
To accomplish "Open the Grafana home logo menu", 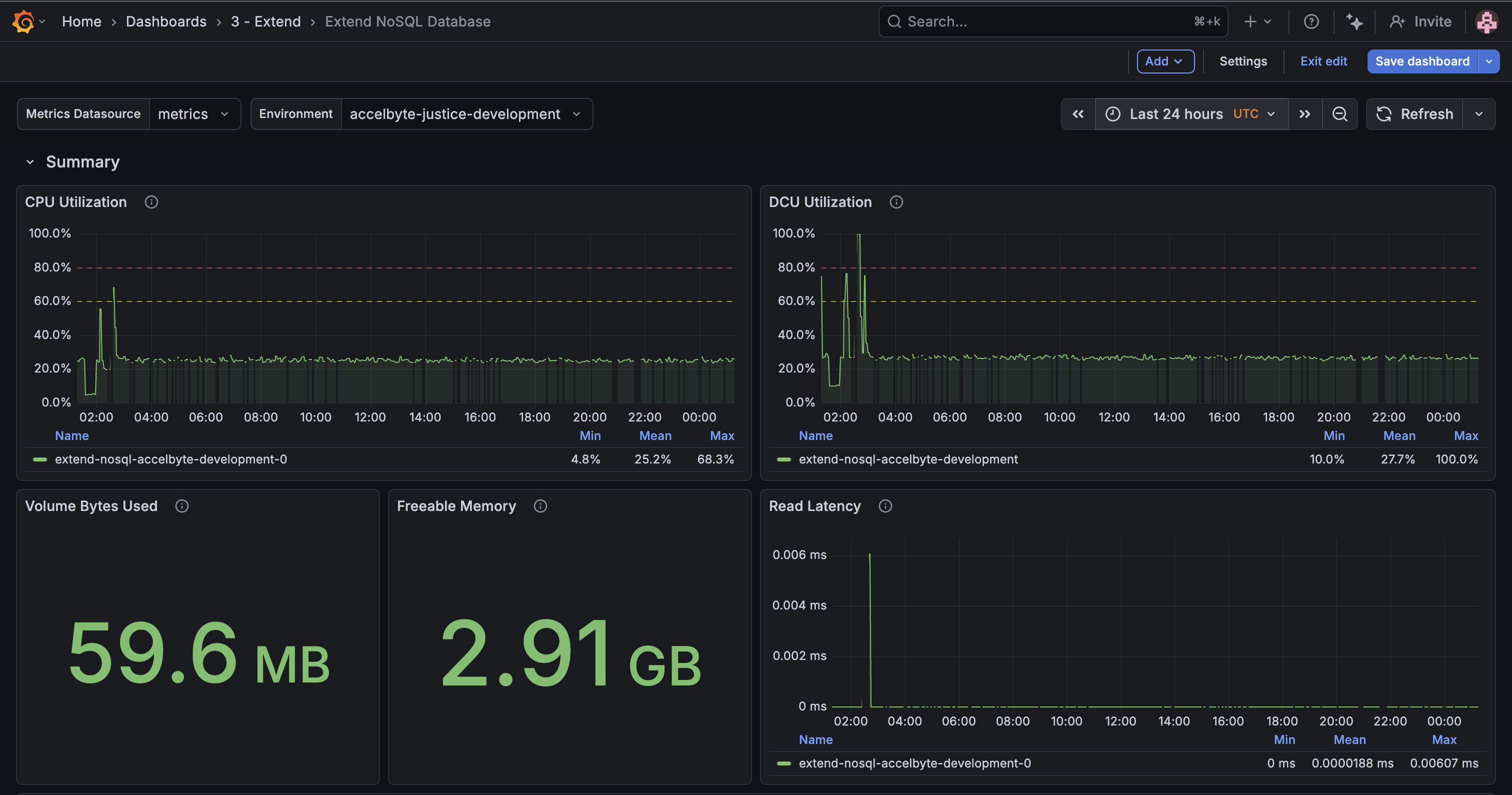I will pyautogui.click(x=23, y=21).
